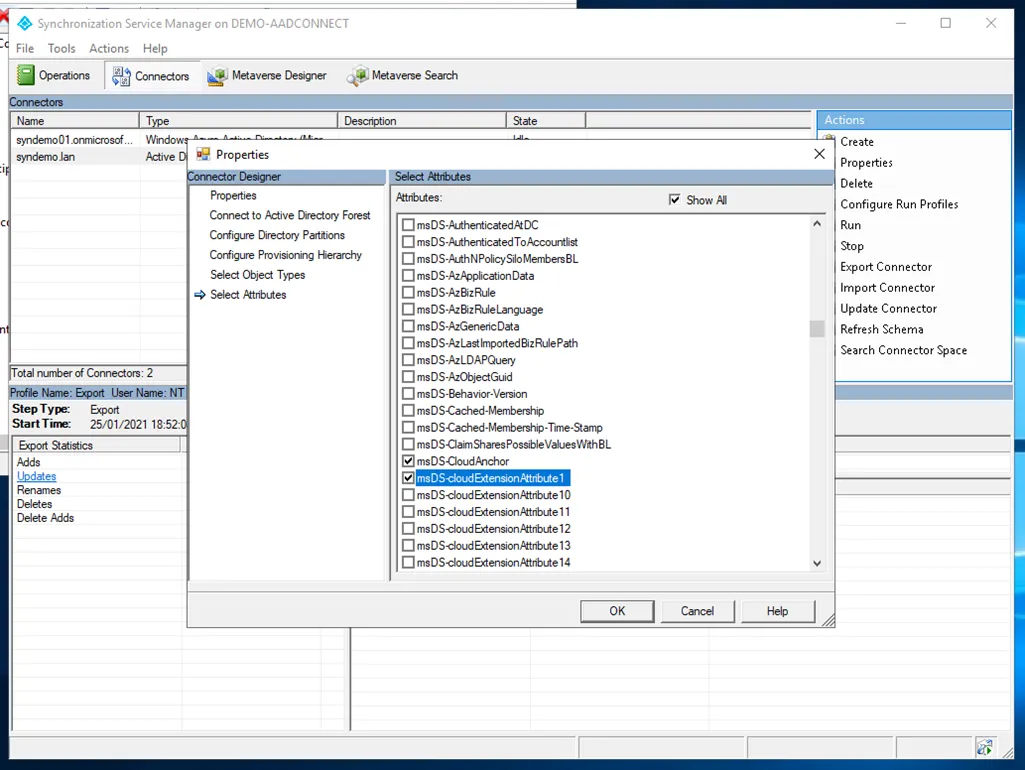This screenshot has width=1025, height=770.
Task: Close the Properties dialog with X
Action: click(x=819, y=154)
